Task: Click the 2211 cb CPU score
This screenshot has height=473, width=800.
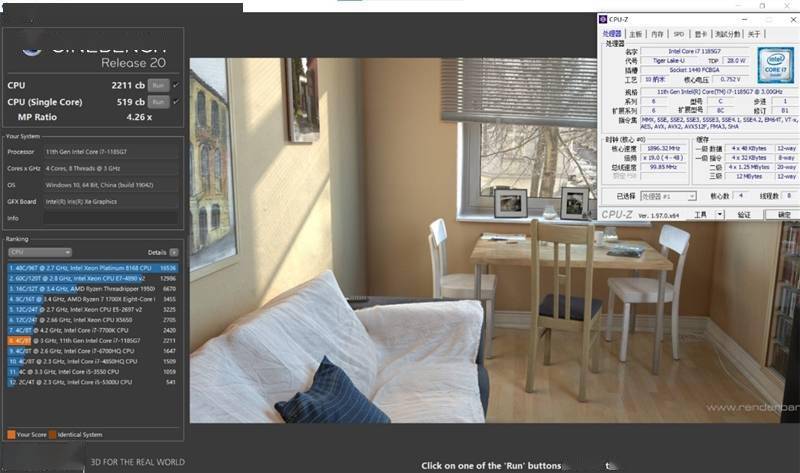Action: 128,85
